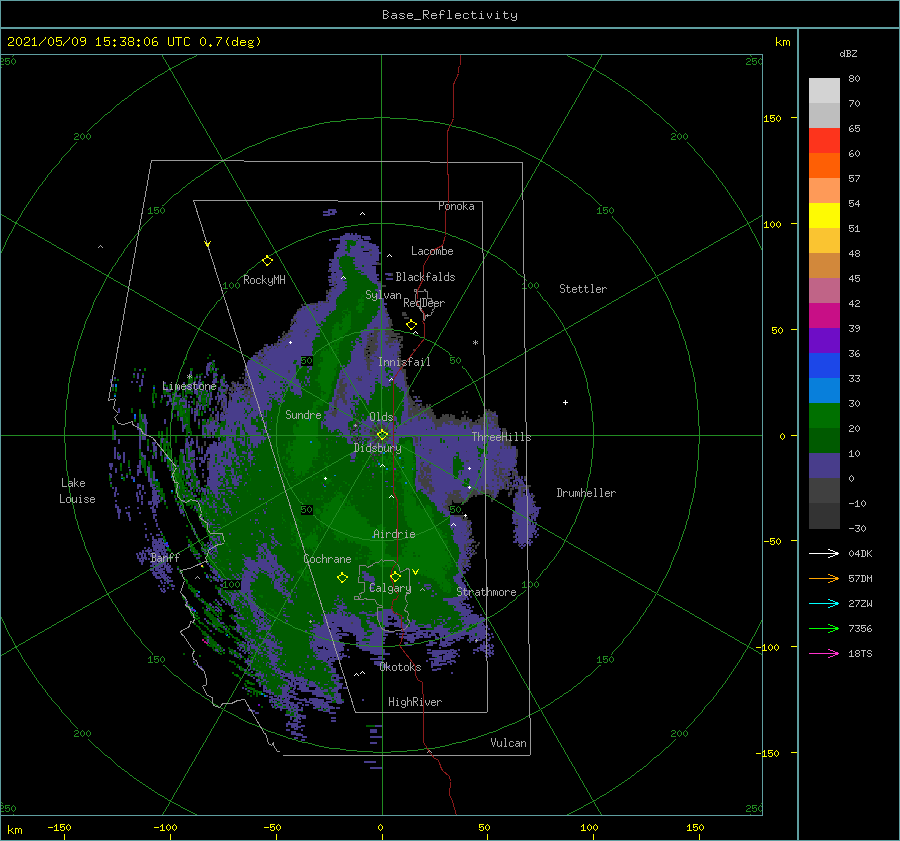Click the Vulcan label
This screenshot has height=841, width=900.
click(x=508, y=743)
